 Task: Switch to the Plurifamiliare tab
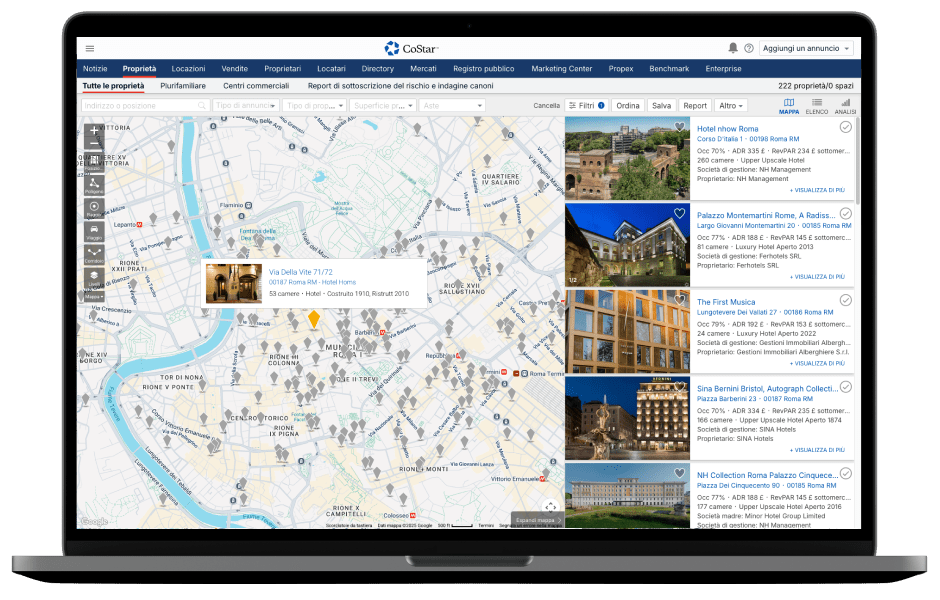[x=183, y=86]
